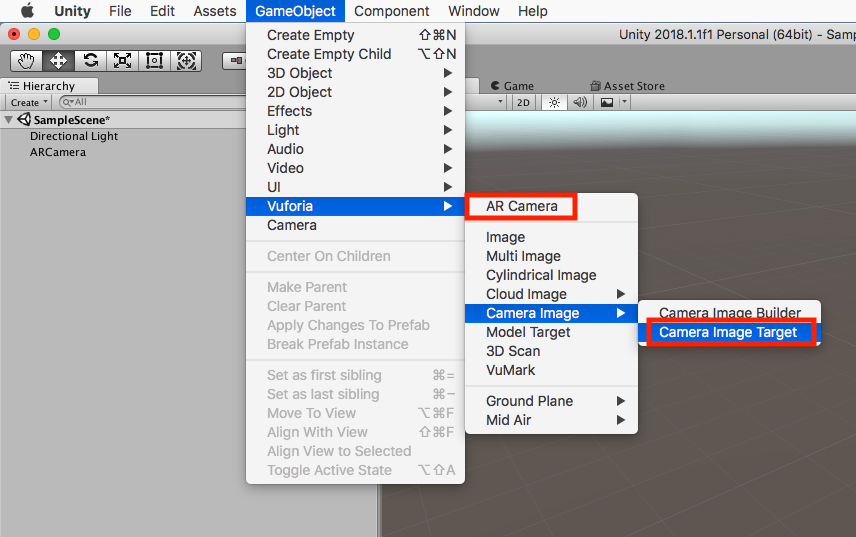The image size is (856, 537).
Task: Open the Create dropdown in Hierarchy
Action: point(28,102)
